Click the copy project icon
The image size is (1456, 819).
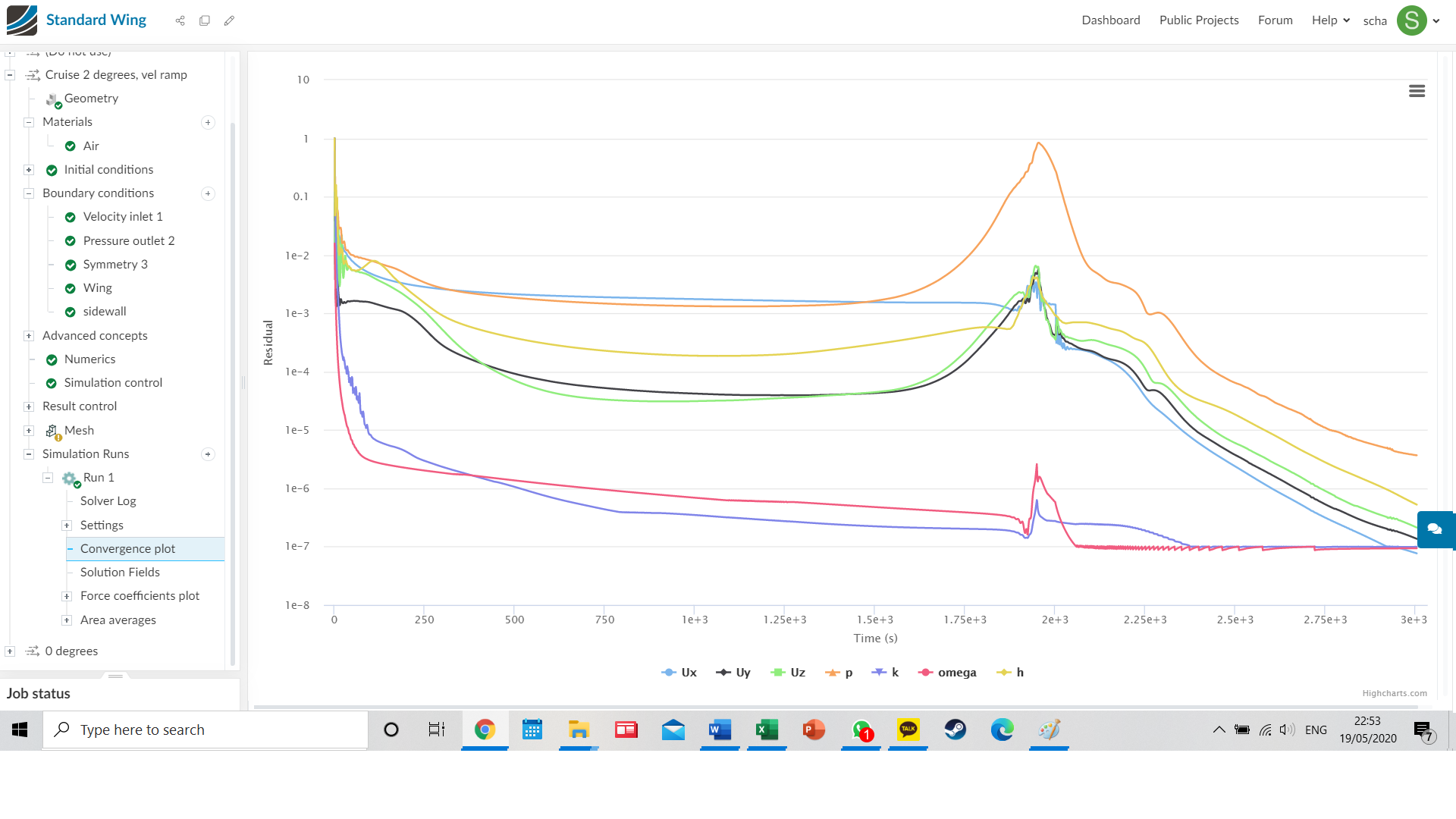pyautogui.click(x=205, y=20)
